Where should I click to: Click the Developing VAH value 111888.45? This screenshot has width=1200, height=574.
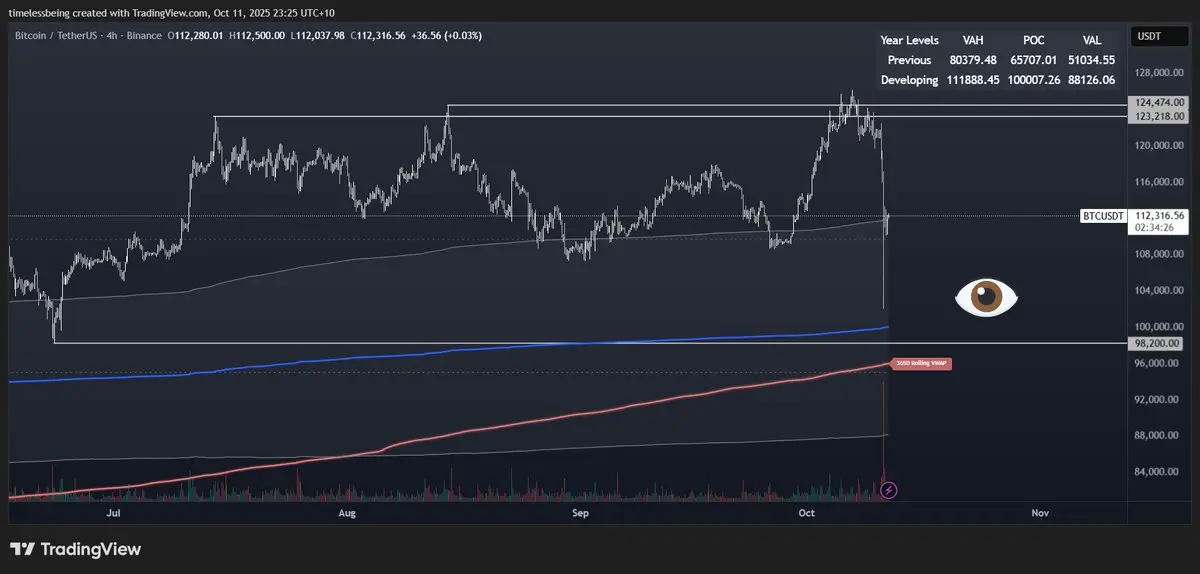972,80
